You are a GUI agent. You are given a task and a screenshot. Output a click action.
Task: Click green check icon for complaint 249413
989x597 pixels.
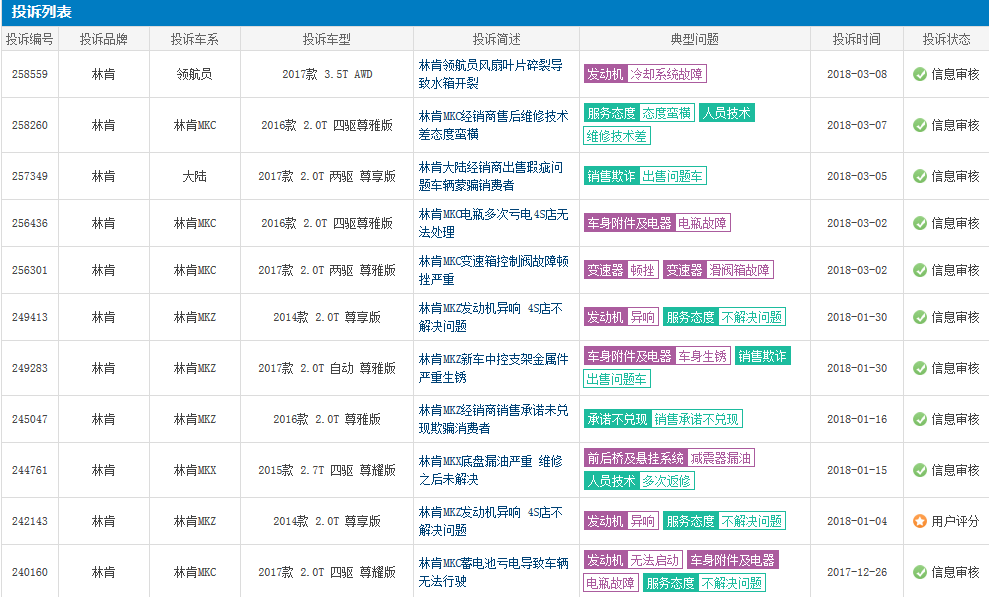(920, 317)
